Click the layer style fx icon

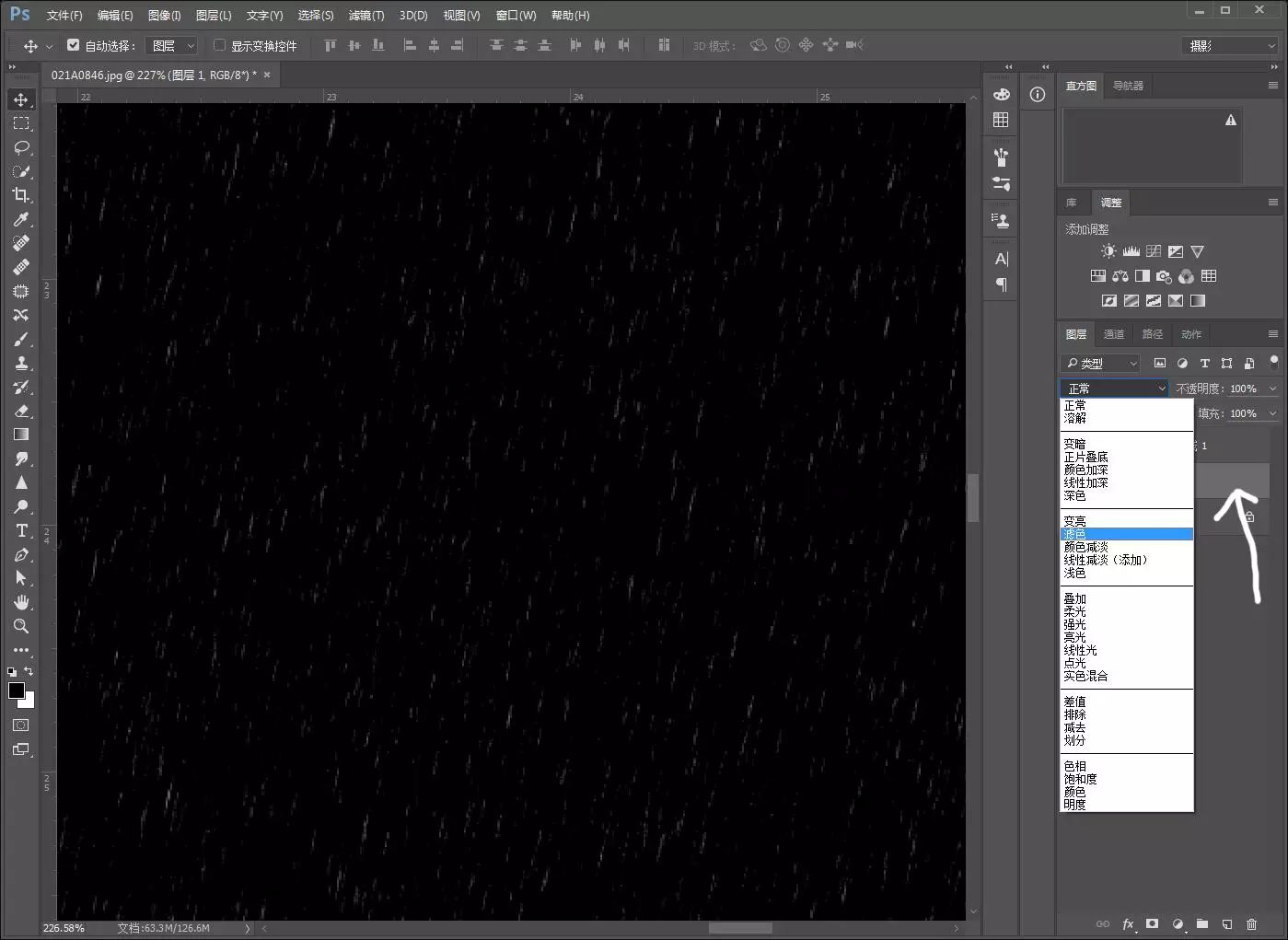click(1128, 924)
